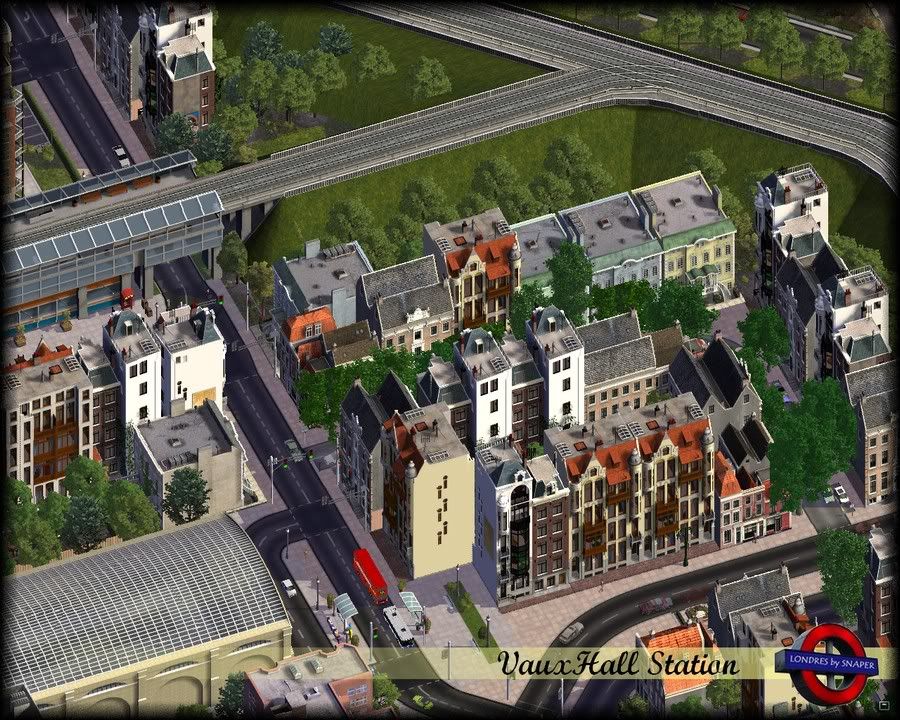
Task: Select the white bus behind the red bus
Action: pos(399,625)
